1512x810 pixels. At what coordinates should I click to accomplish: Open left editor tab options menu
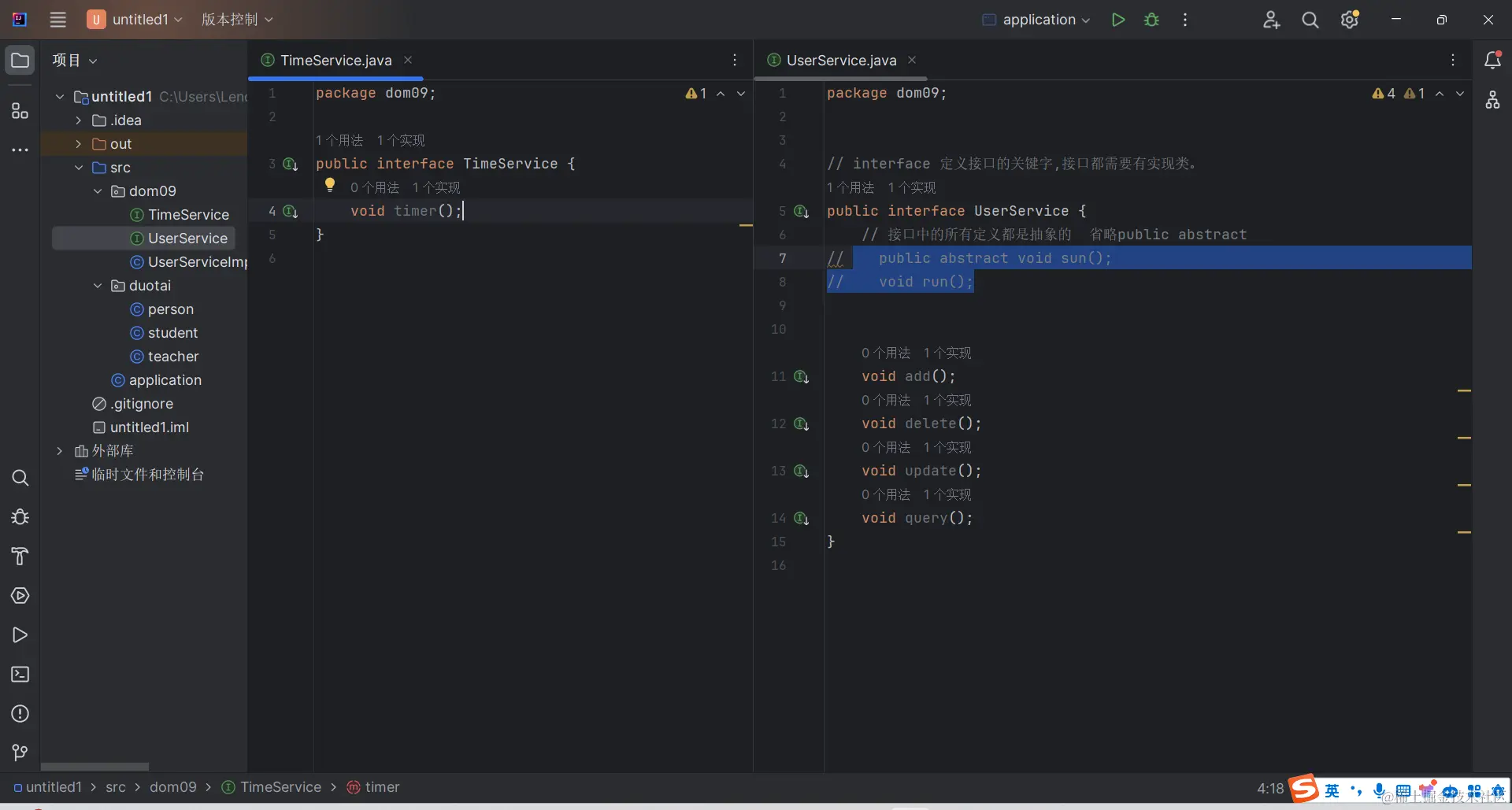735,60
